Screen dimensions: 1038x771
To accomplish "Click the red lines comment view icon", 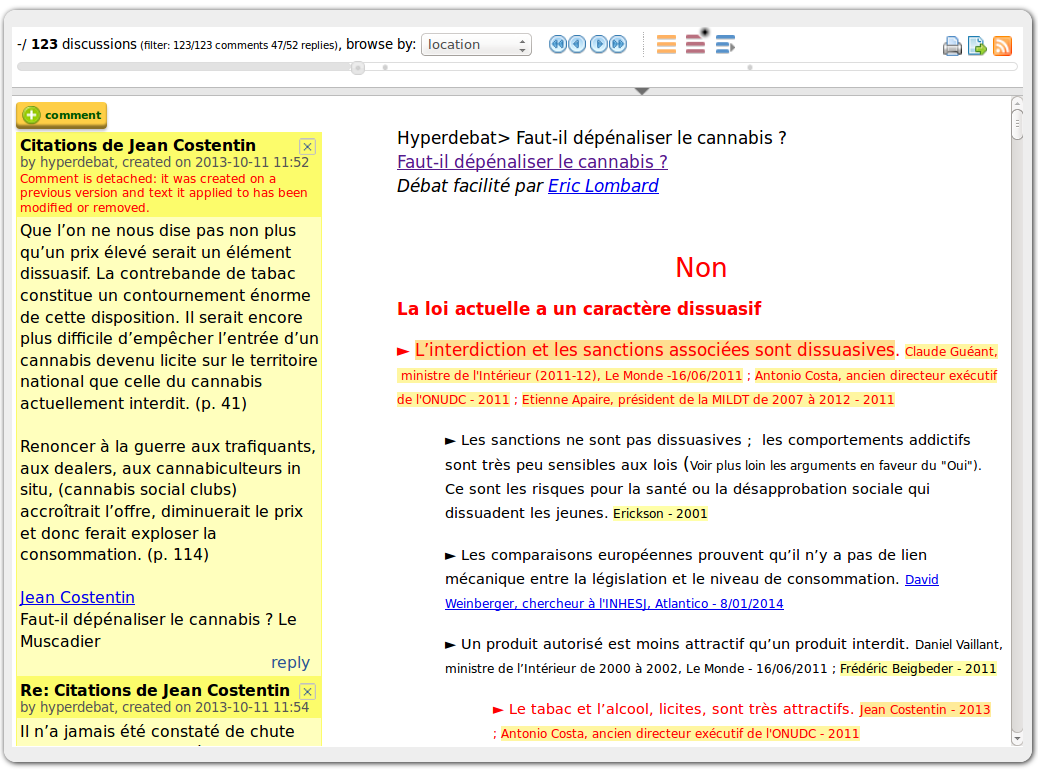I will 696,43.
